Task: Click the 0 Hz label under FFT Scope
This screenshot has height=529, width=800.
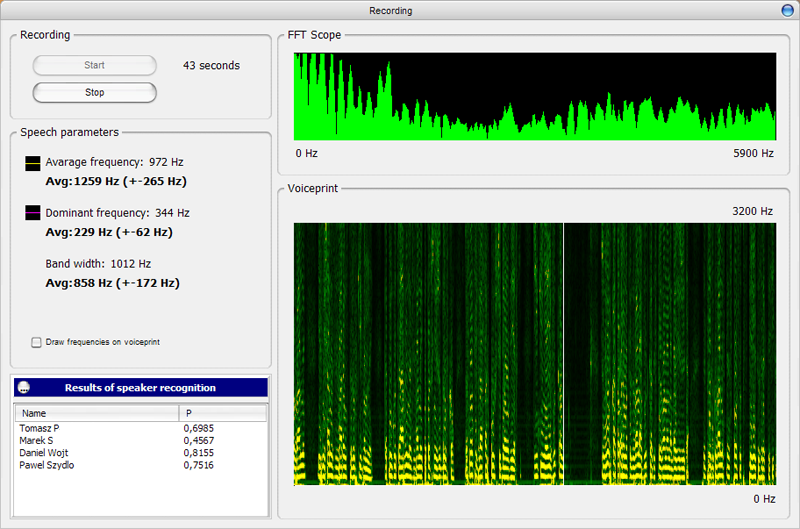Action: (x=307, y=154)
